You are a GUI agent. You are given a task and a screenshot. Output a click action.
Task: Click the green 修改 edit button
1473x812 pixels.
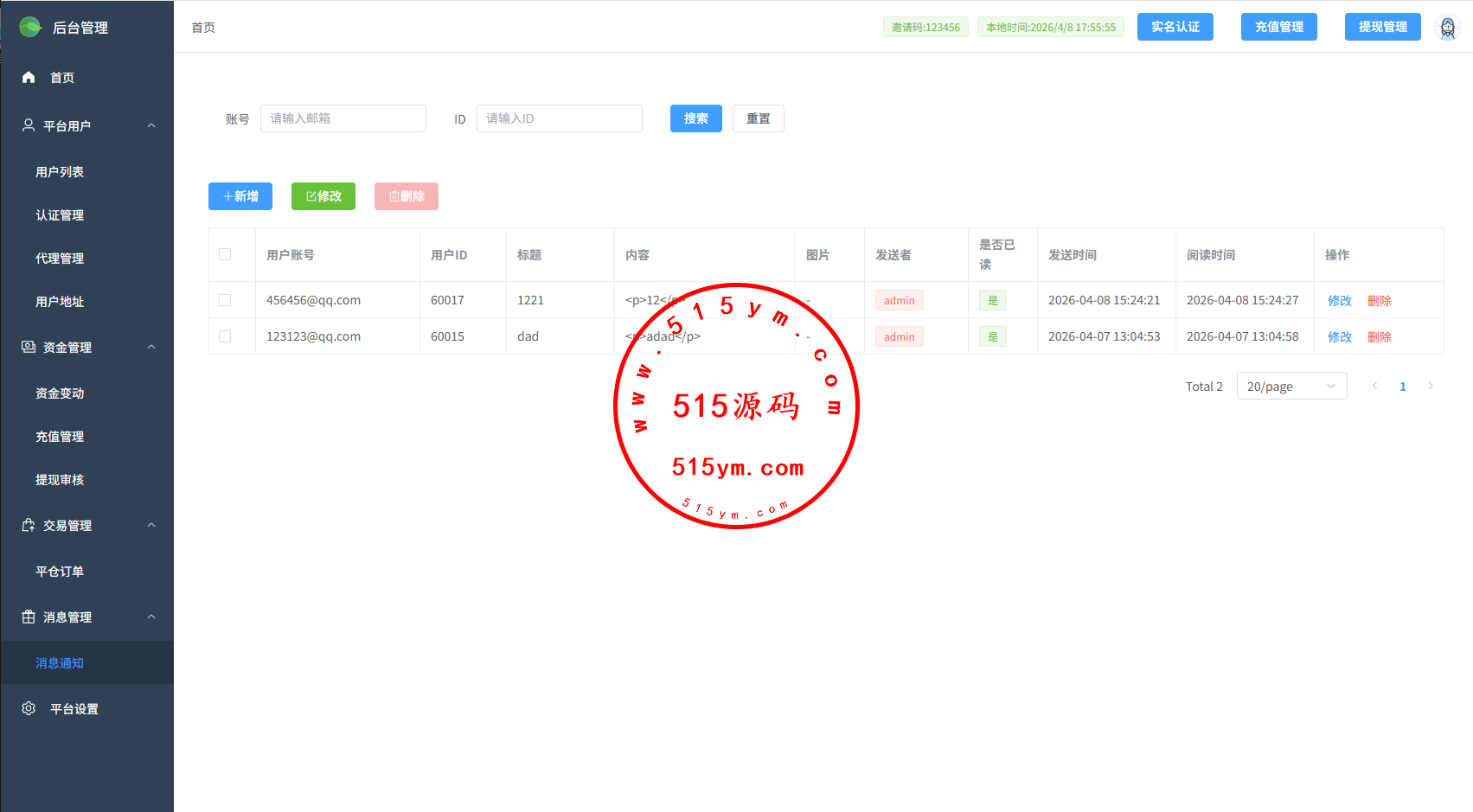pyautogui.click(x=323, y=196)
